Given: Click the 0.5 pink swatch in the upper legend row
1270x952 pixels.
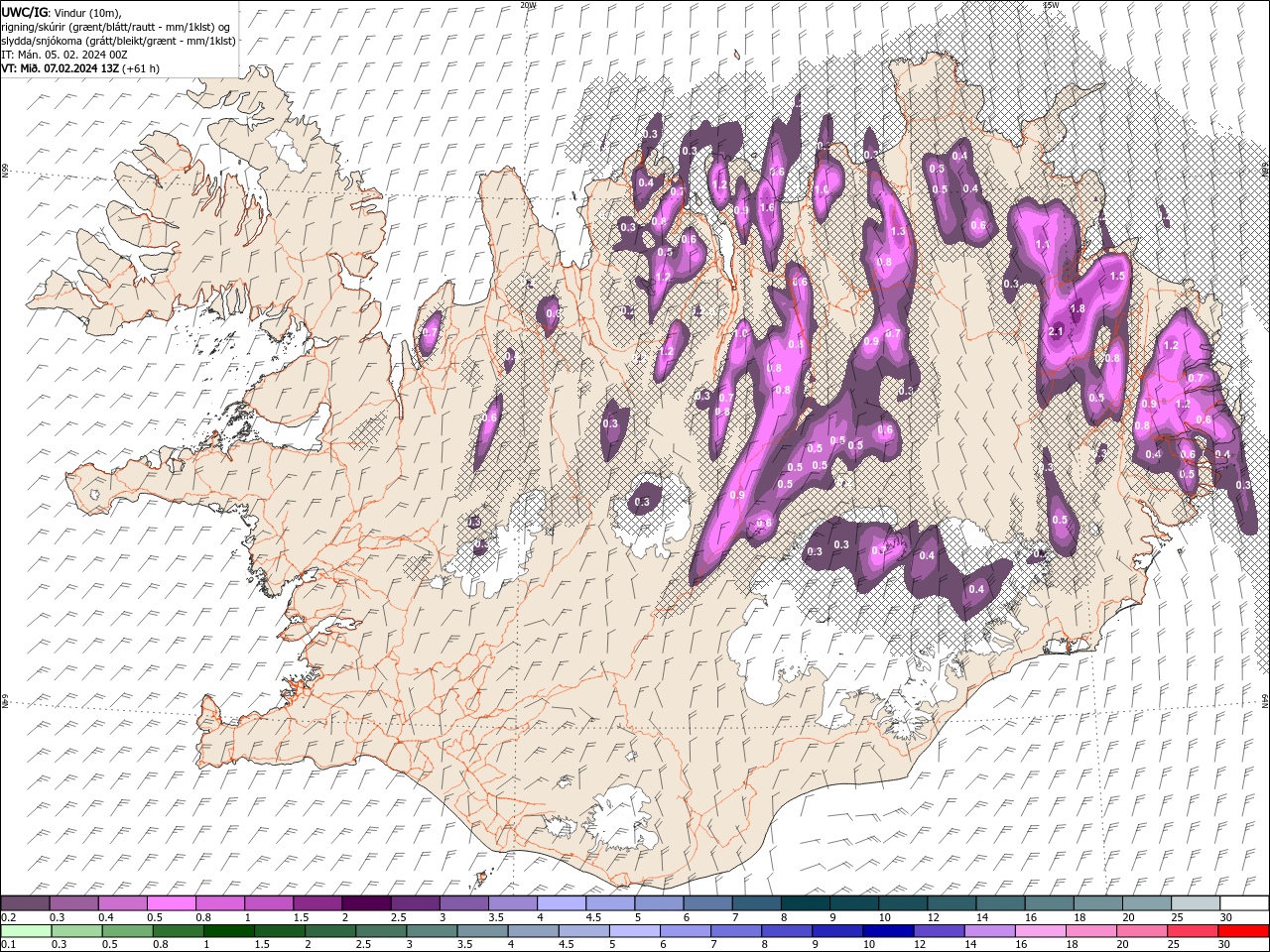Looking at the screenshot, I should (x=172, y=903).
